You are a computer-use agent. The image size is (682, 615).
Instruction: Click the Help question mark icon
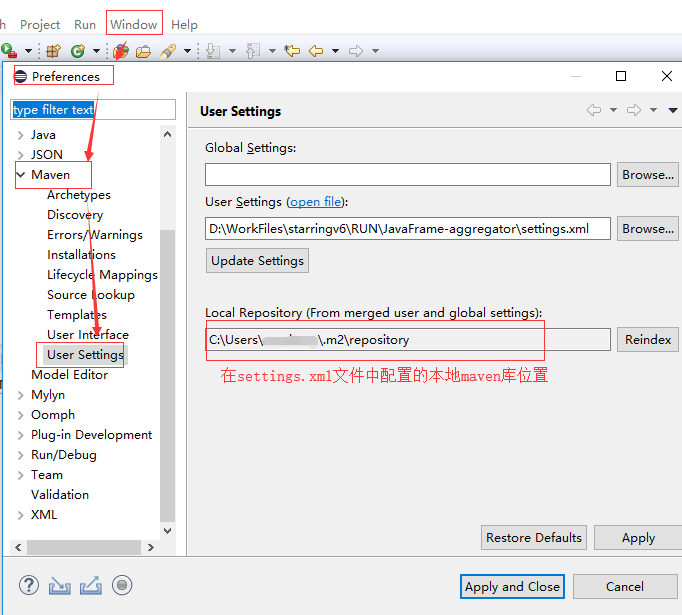[x=29, y=585]
